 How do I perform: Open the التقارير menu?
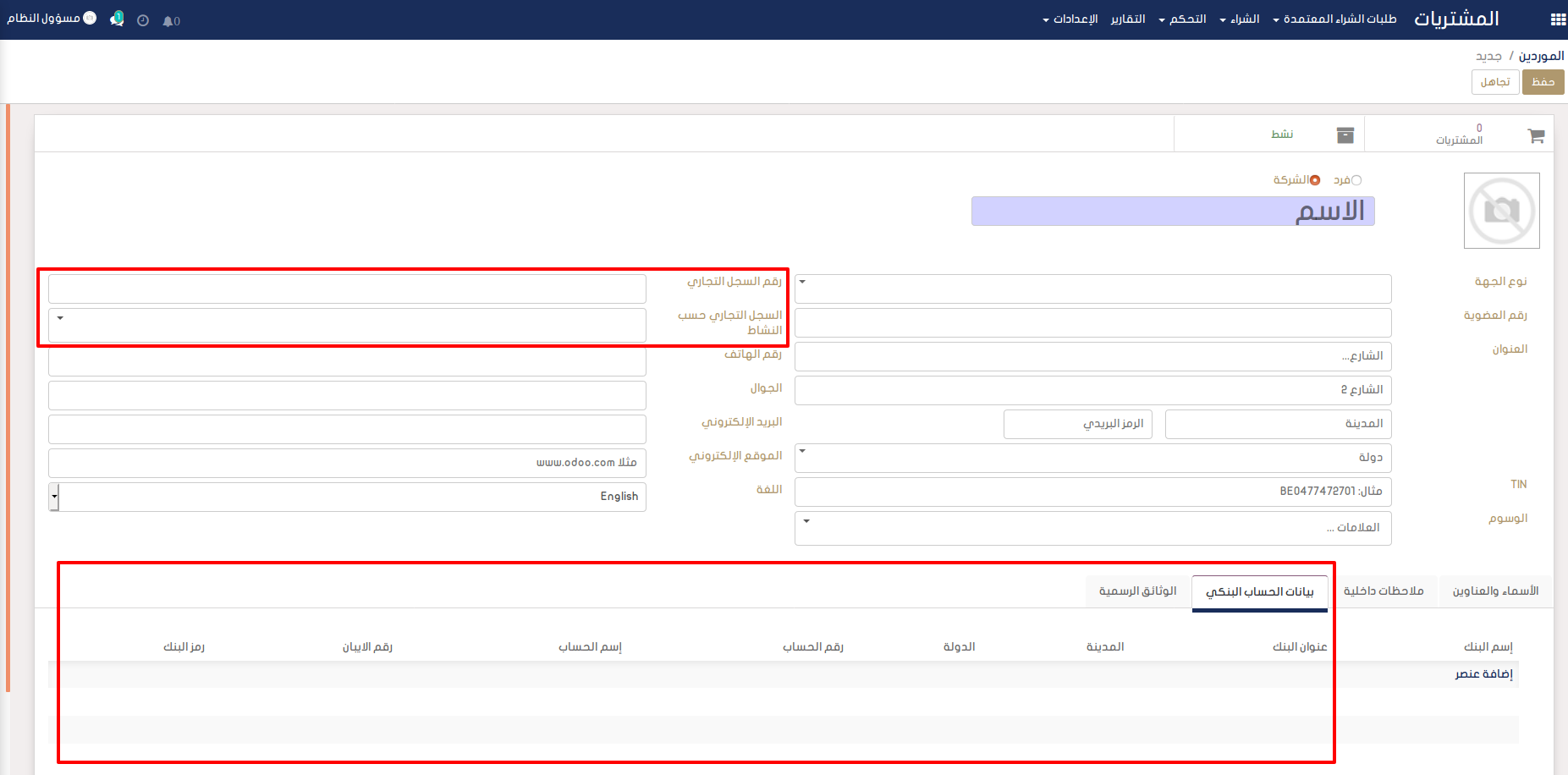pos(1127,19)
